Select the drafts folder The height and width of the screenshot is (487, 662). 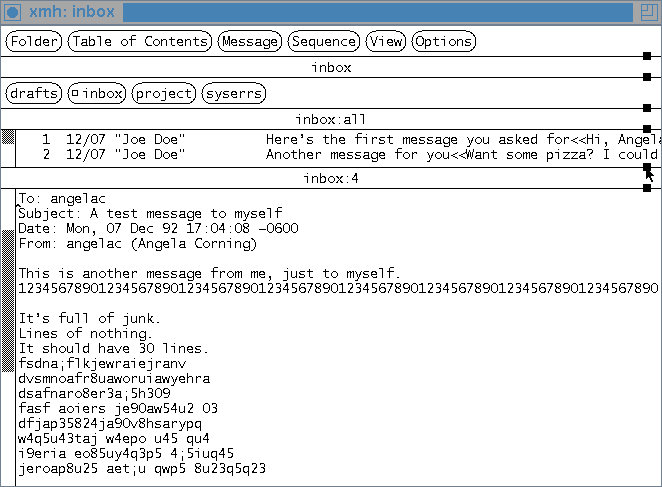point(33,94)
